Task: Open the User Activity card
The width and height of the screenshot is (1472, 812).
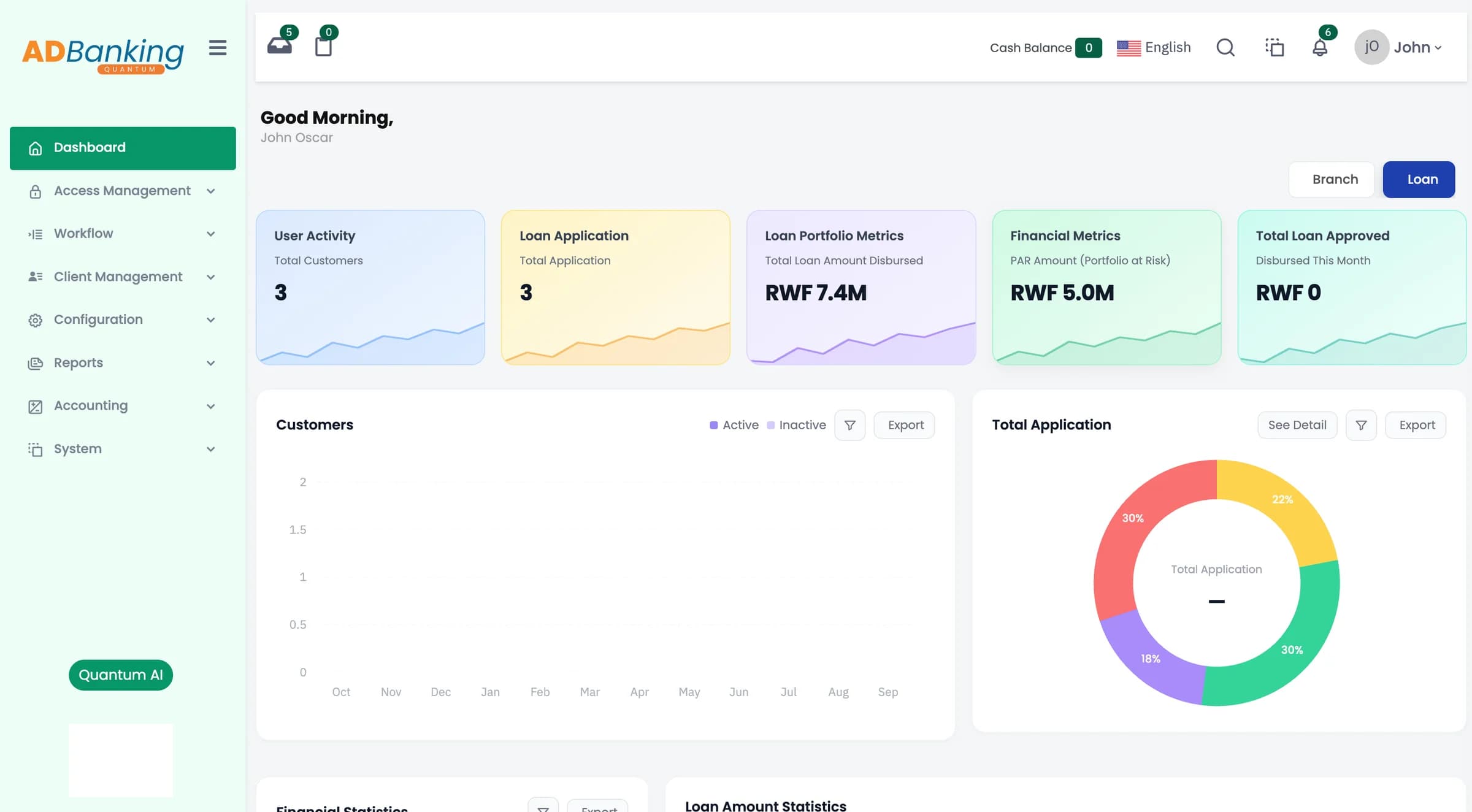Action: (370, 288)
